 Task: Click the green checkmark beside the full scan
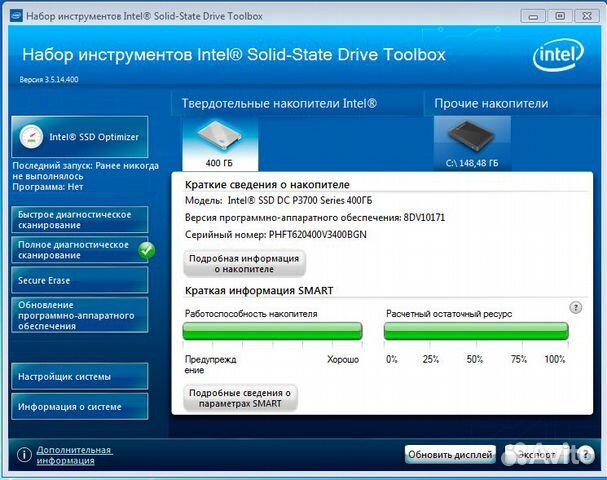pos(147,250)
